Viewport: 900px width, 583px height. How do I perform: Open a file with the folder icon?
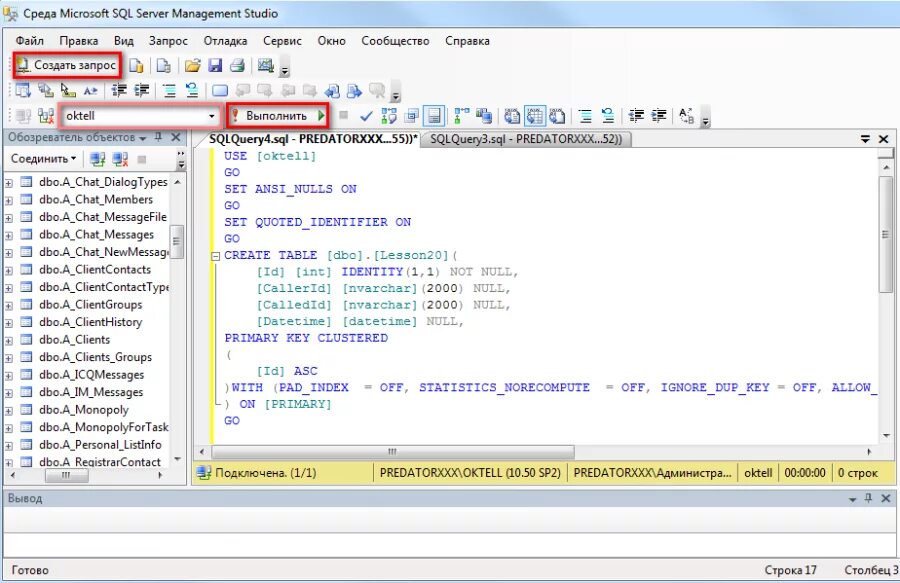(192, 65)
